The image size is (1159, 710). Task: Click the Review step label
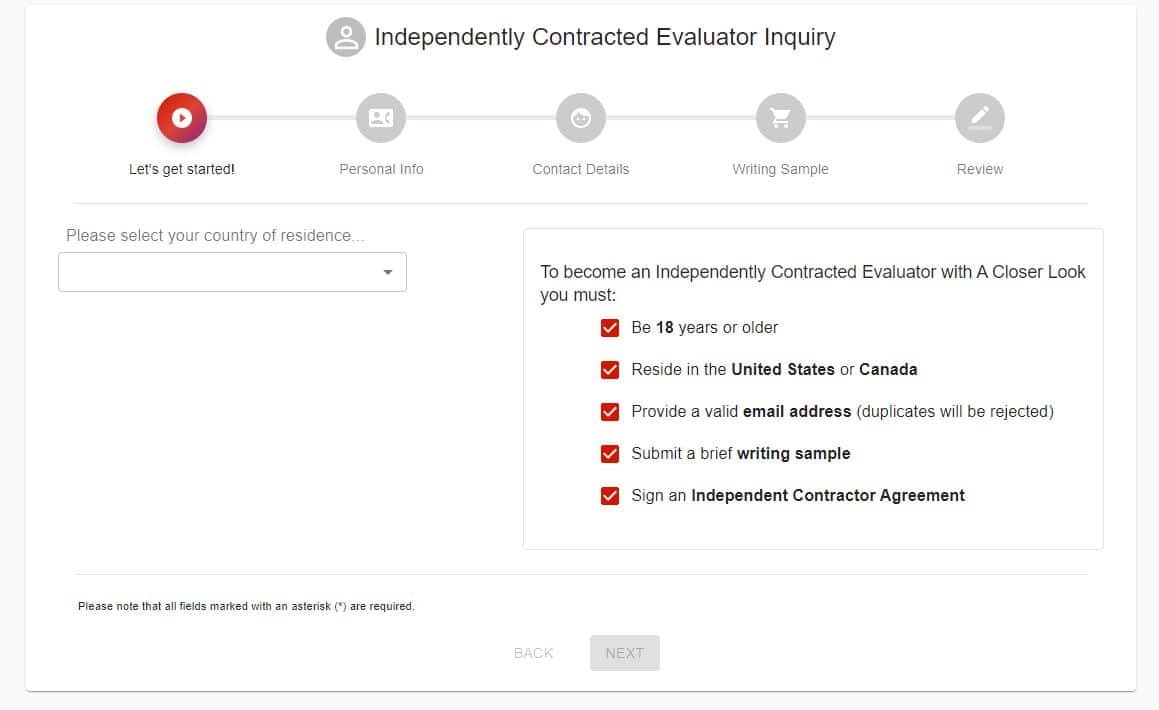980,169
